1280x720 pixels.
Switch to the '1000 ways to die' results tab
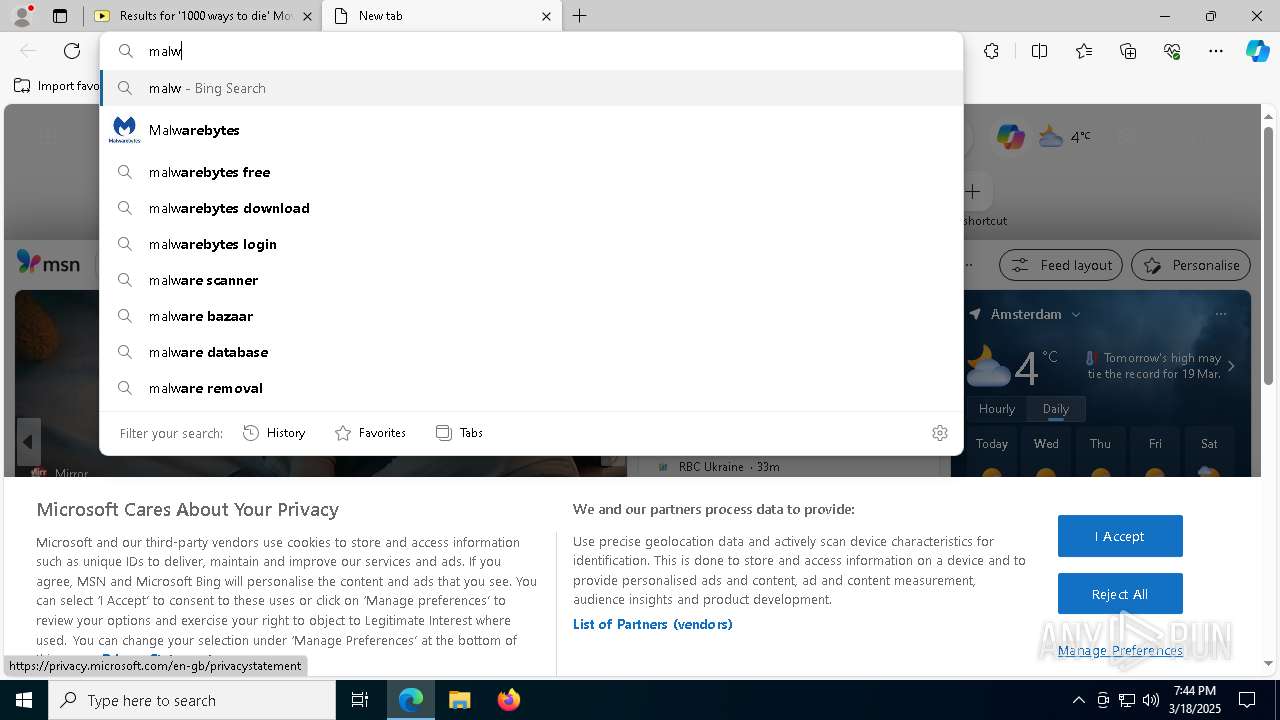(203, 16)
